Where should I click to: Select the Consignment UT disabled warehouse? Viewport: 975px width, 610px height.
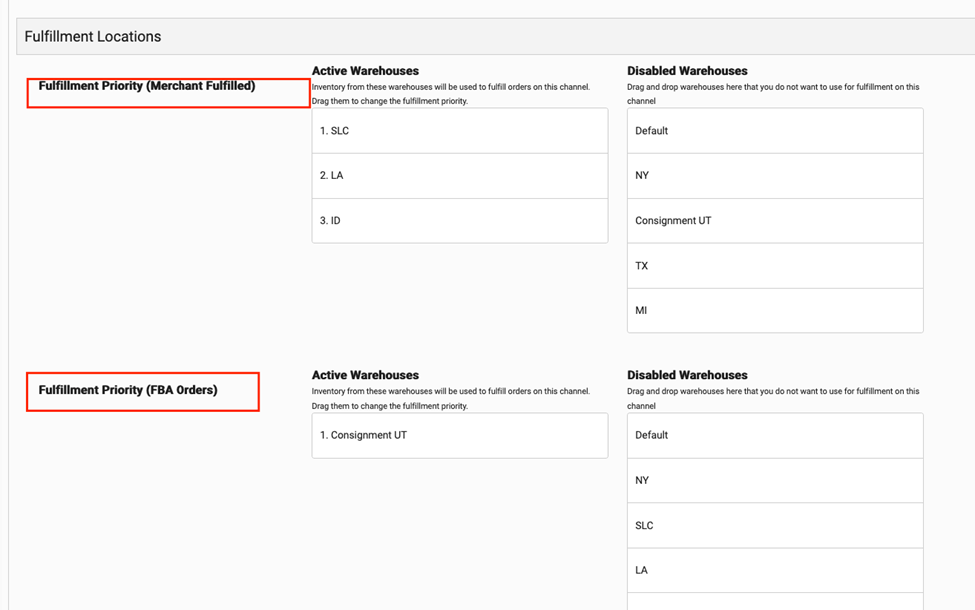point(775,220)
